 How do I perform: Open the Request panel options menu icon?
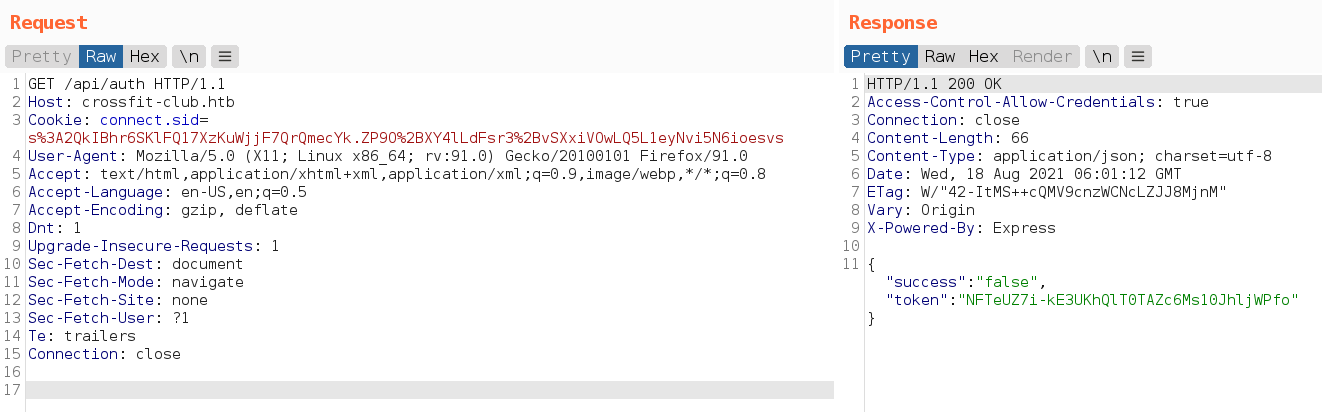[x=225, y=56]
